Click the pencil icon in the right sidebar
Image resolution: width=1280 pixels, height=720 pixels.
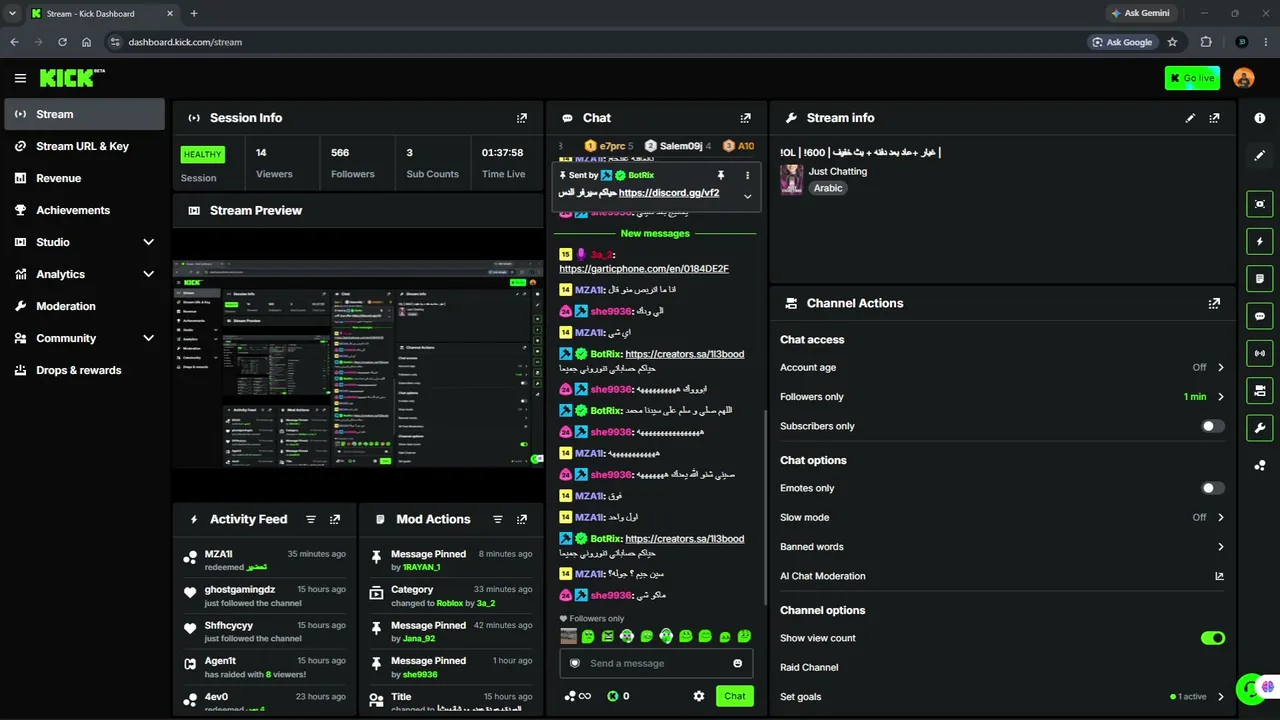click(1260, 155)
